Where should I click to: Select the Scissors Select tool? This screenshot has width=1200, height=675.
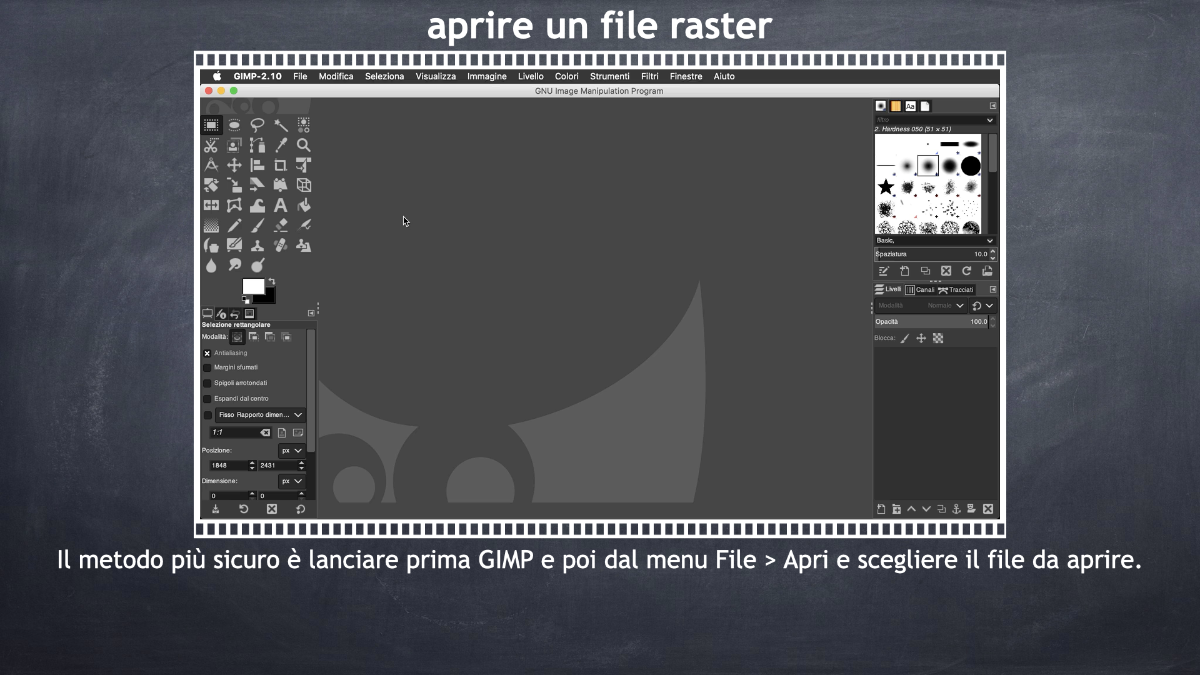tap(211, 145)
